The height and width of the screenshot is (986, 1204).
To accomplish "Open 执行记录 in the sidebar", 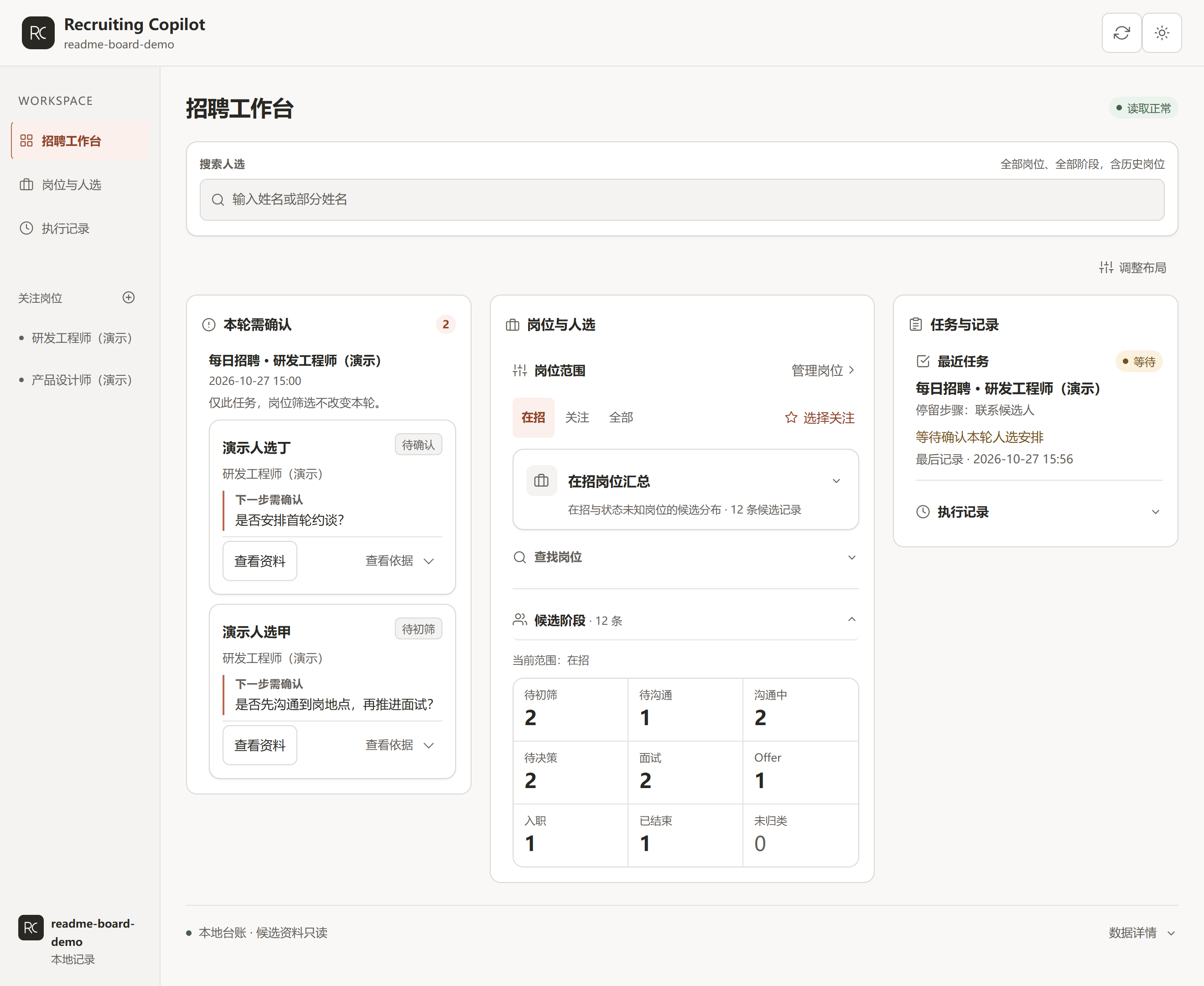I will pyautogui.click(x=79, y=228).
